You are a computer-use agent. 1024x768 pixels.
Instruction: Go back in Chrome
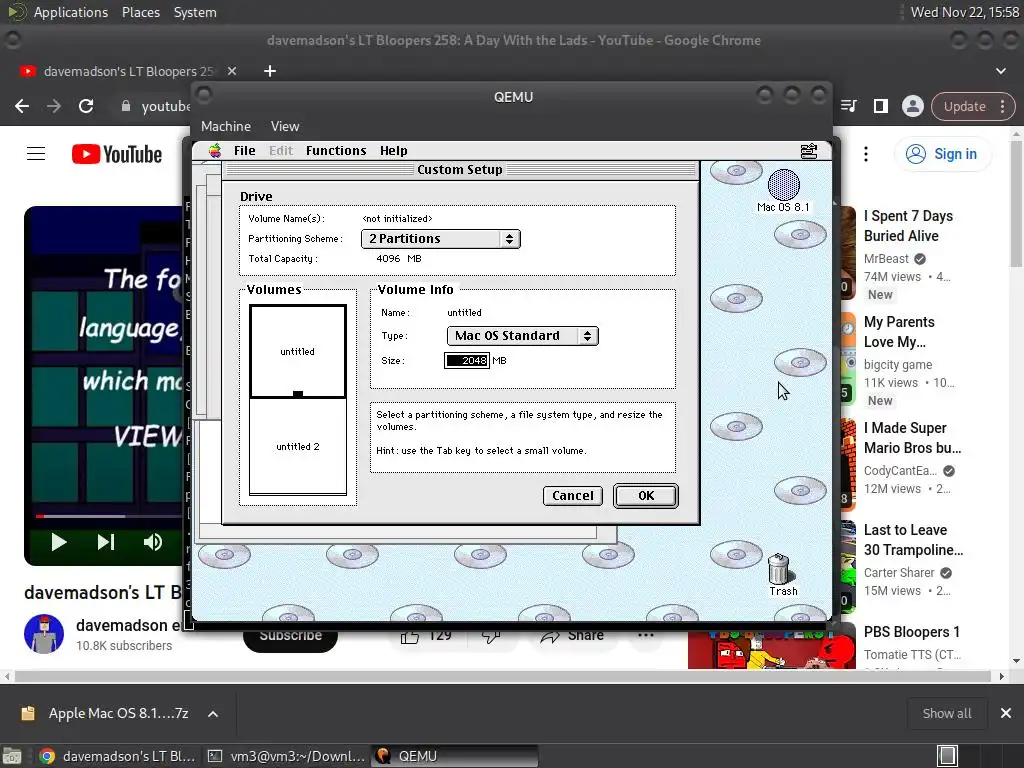point(22,106)
